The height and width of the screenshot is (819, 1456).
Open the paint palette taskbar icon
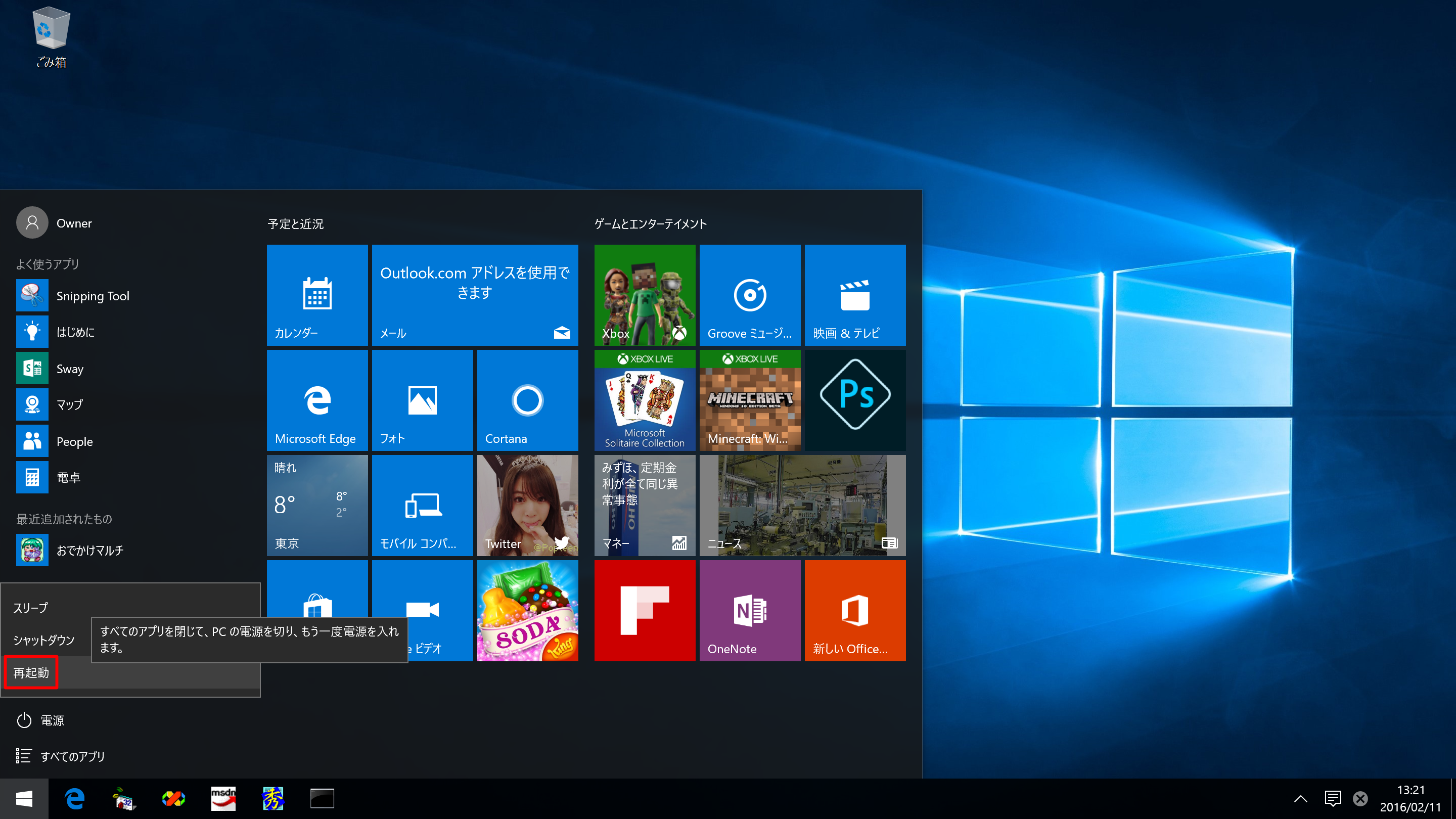pos(124,799)
